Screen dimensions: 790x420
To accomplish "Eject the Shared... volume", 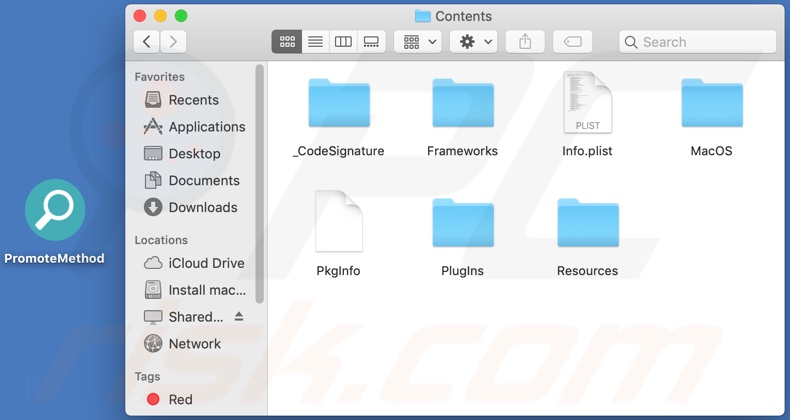I will (x=239, y=316).
